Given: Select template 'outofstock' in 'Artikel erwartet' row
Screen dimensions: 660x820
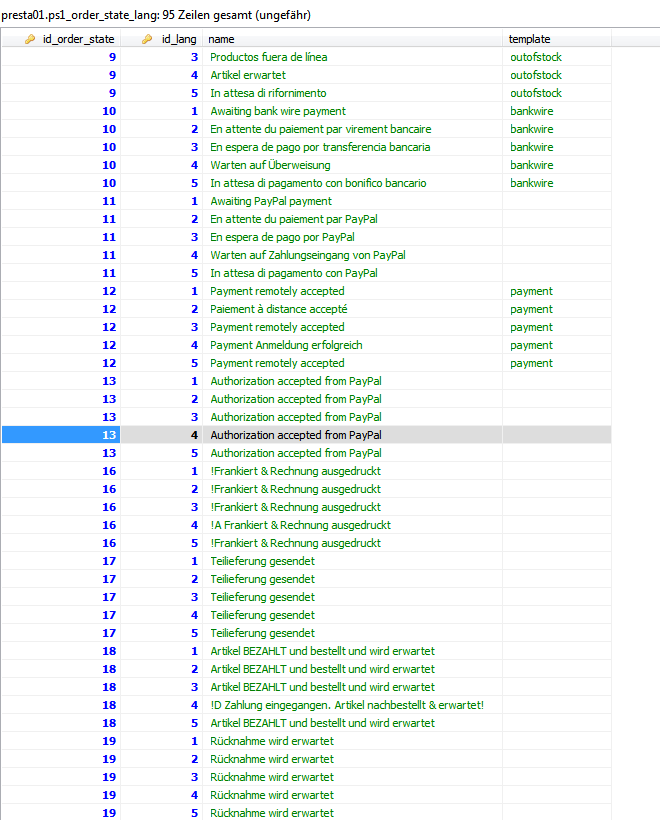Looking at the screenshot, I should [x=557, y=75].
